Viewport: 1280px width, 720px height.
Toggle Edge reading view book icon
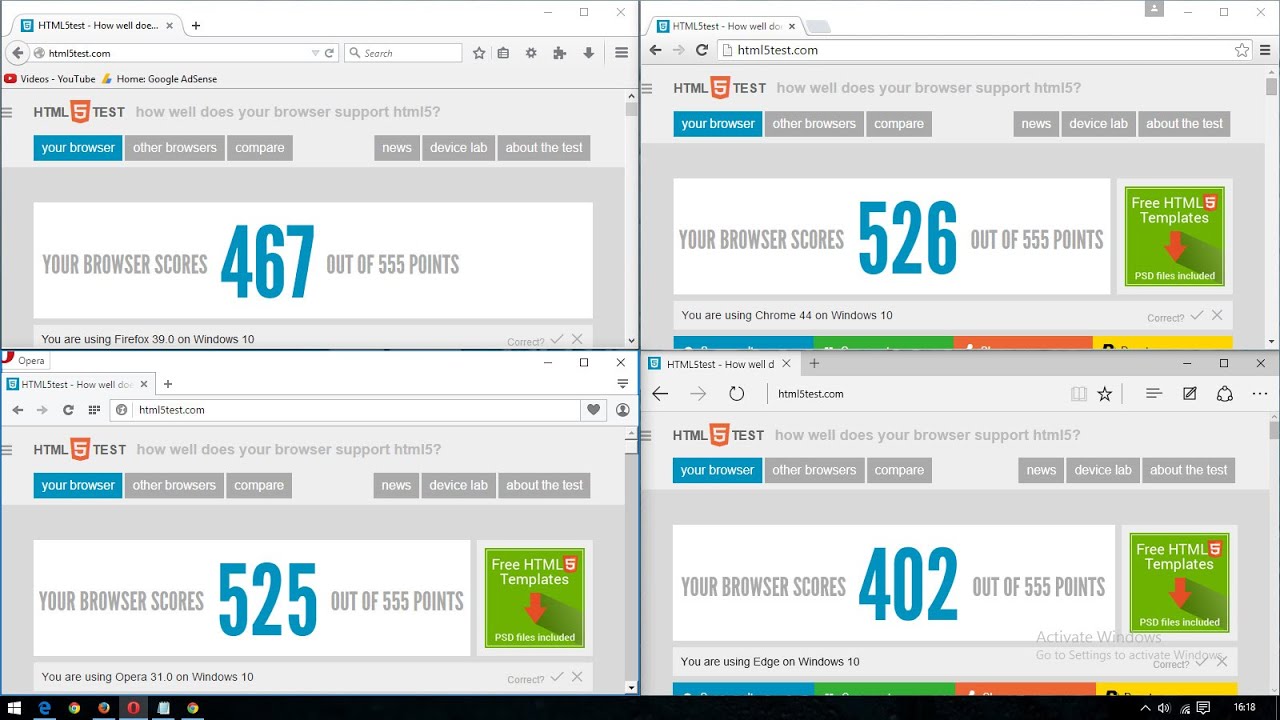pos(1078,394)
